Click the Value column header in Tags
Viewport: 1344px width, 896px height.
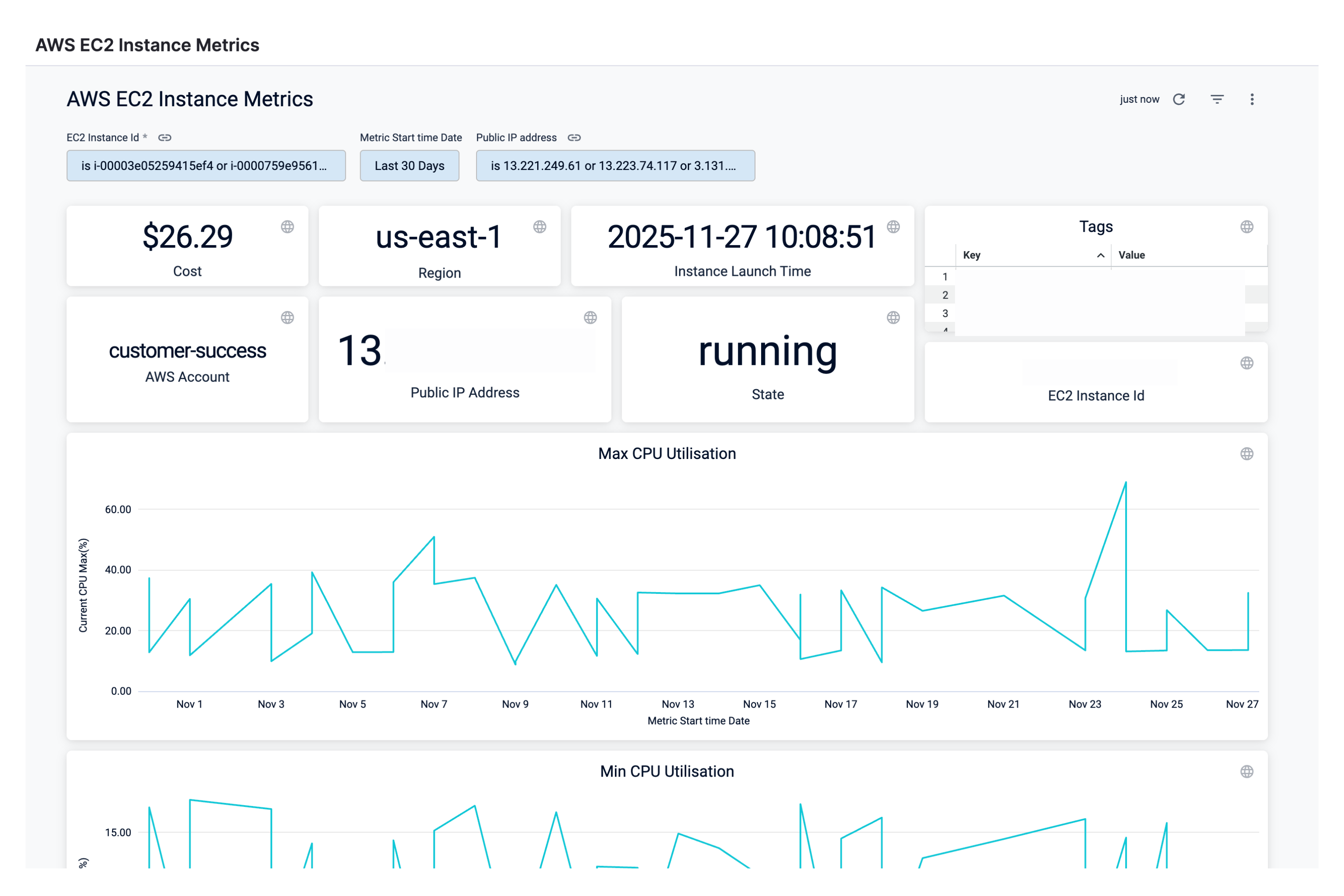pyautogui.click(x=1131, y=256)
